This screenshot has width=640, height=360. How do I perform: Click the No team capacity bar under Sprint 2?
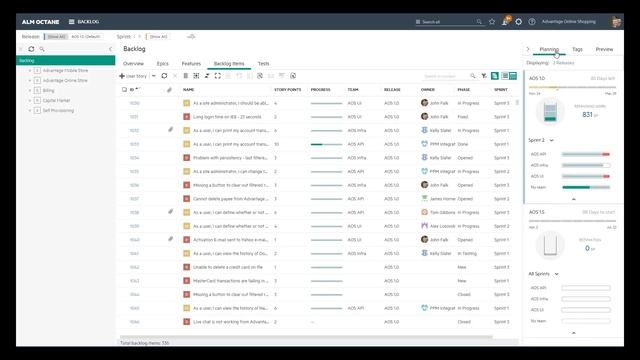(586, 187)
